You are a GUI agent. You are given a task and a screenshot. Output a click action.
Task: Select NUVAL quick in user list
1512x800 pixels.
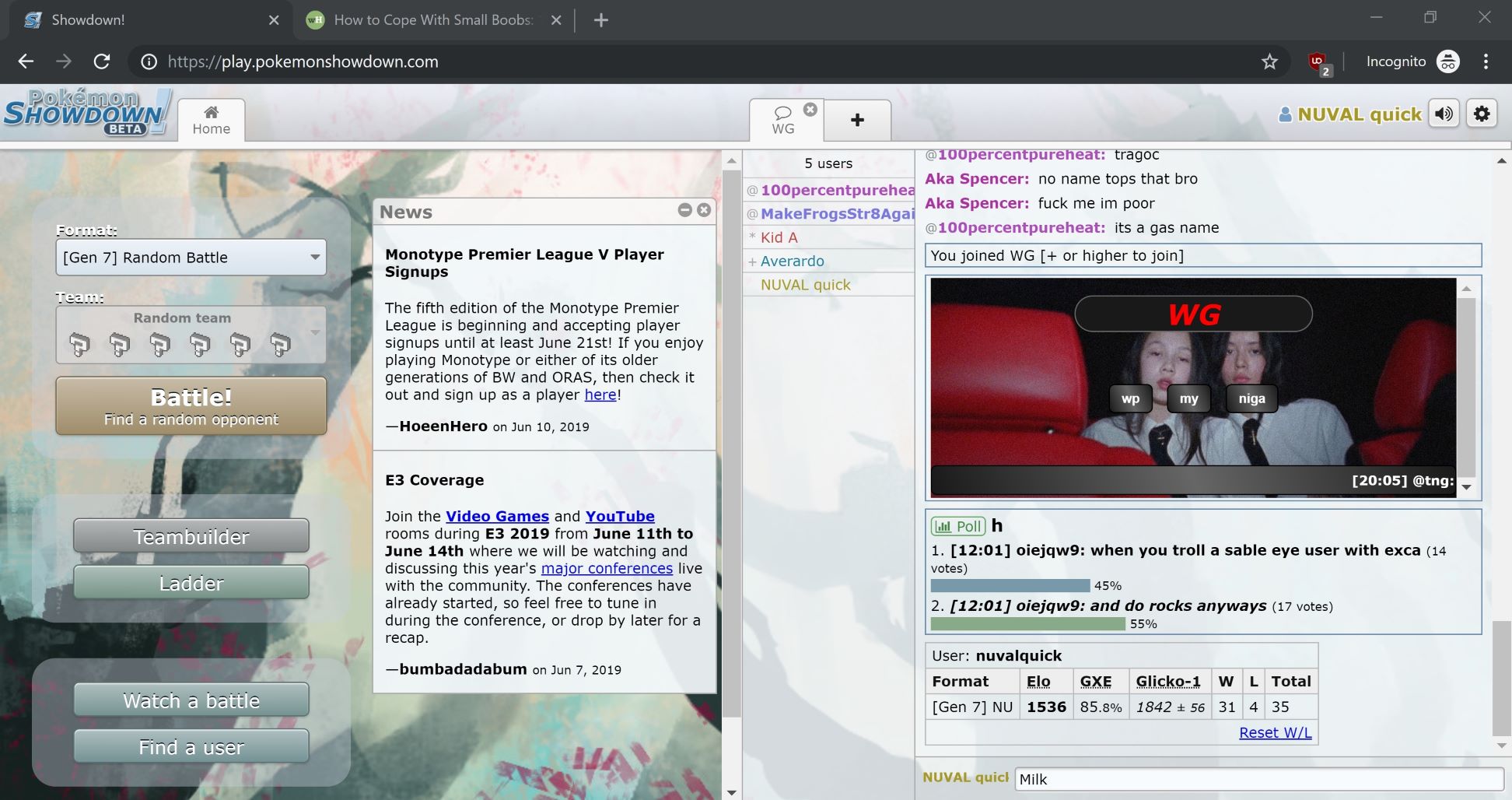pyautogui.click(x=829, y=285)
